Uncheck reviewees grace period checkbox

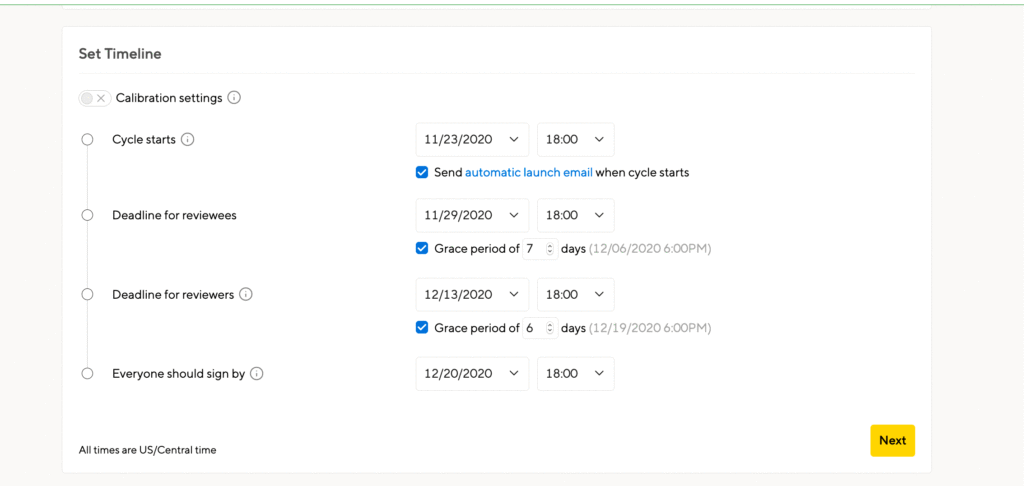tap(422, 249)
